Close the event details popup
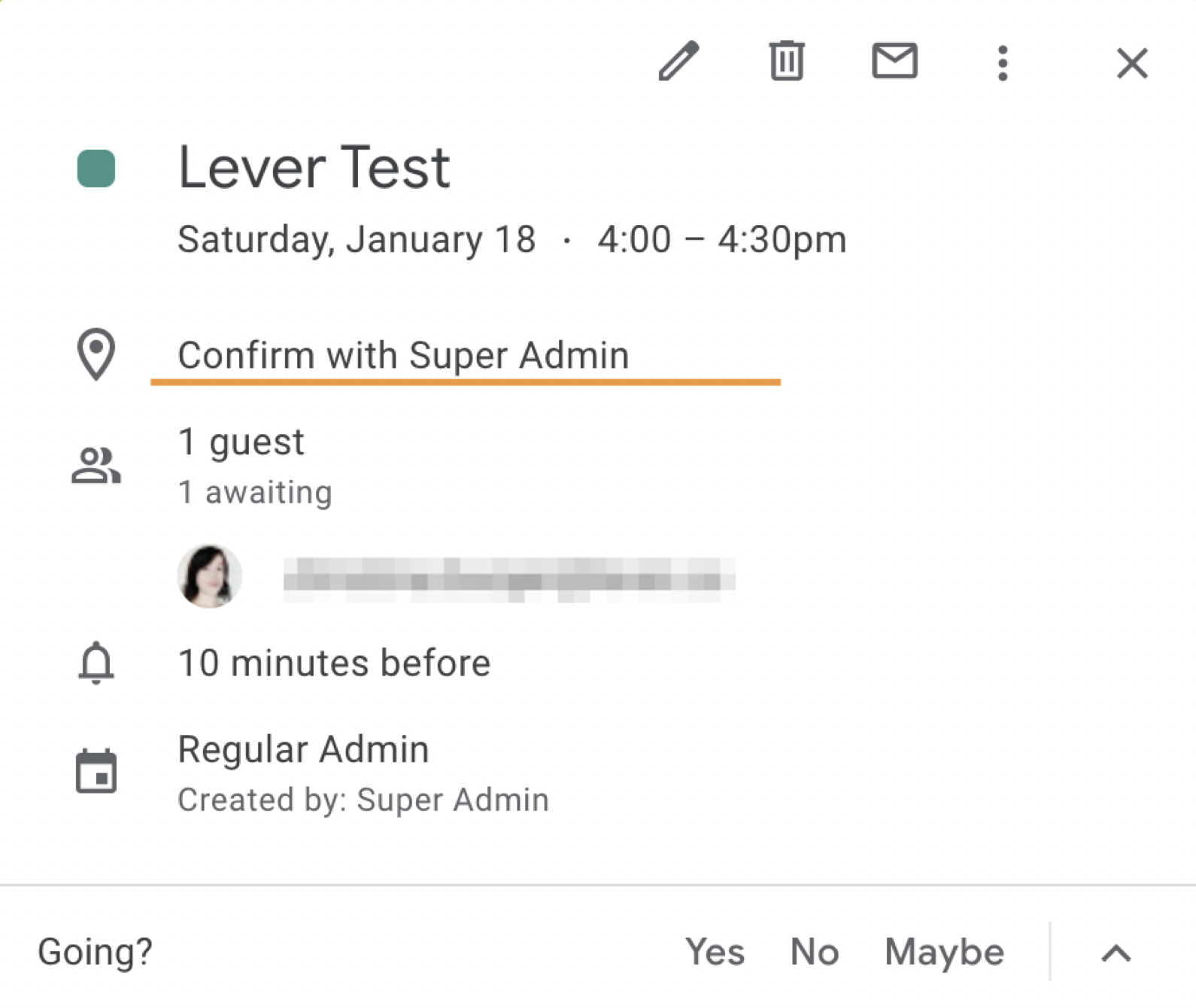Viewport: 1196px width, 1008px height. point(1132,64)
